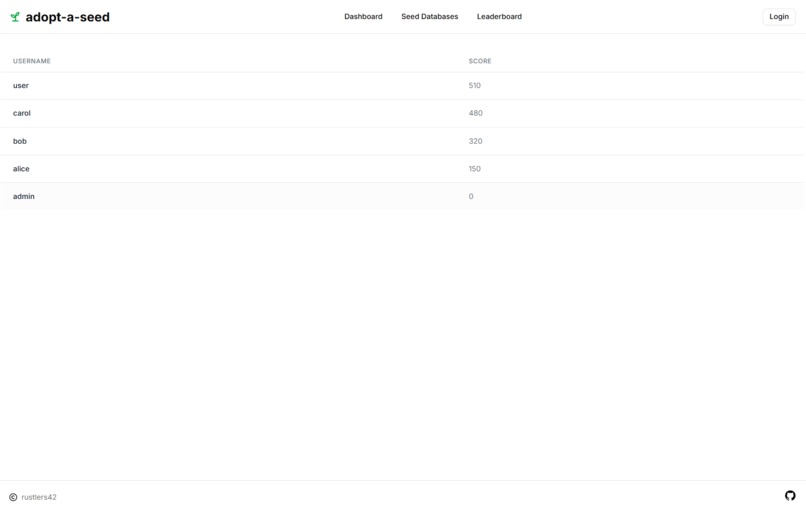The image size is (806, 514).
Task: Select the 'admin' username cell
Action: click(x=24, y=196)
